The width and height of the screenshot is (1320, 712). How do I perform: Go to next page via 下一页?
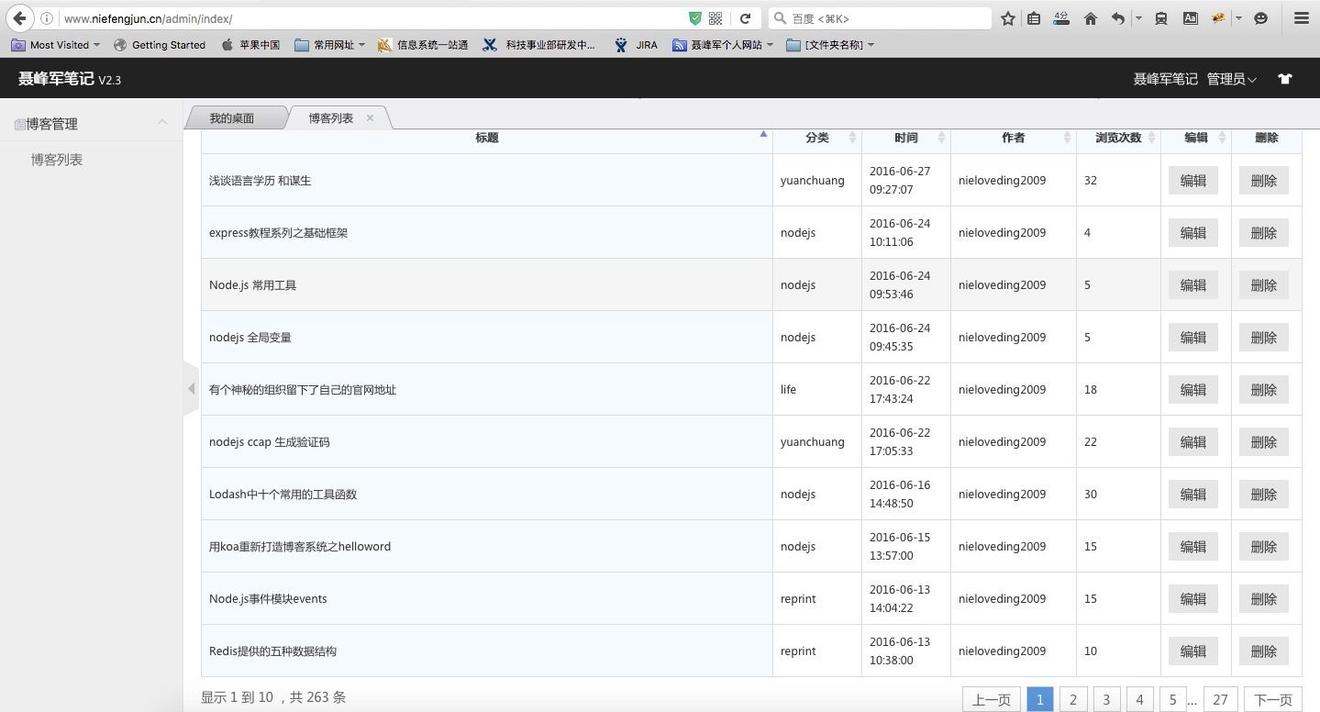click(x=1271, y=698)
